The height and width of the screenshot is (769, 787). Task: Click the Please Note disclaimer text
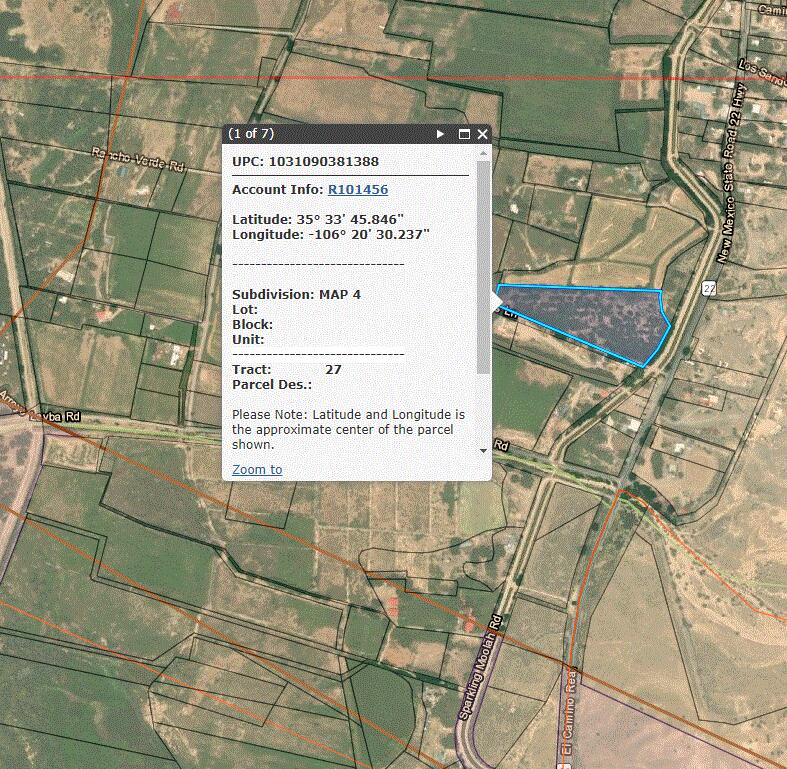(x=348, y=430)
